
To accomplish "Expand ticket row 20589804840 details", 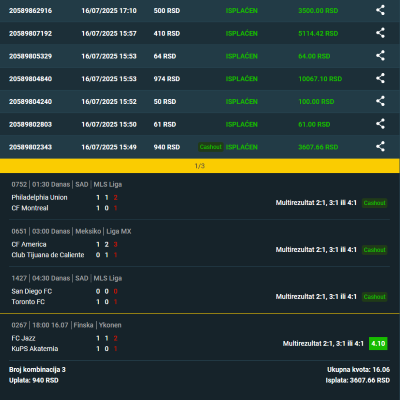I will point(200,79).
